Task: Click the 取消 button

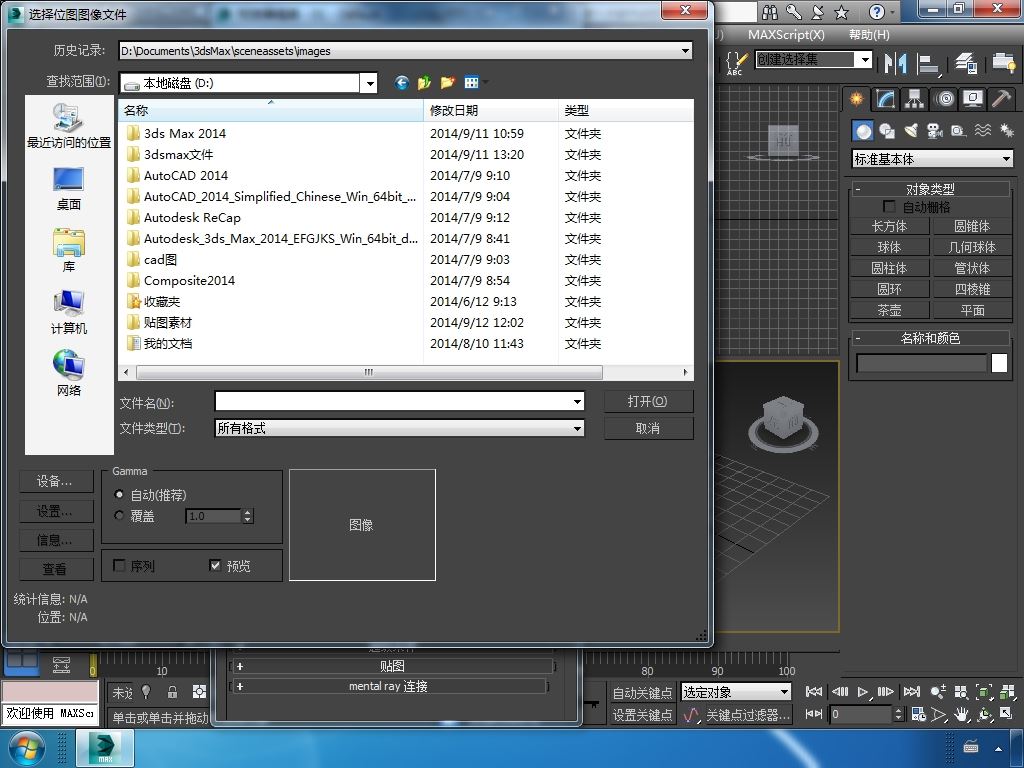Action: (x=648, y=428)
